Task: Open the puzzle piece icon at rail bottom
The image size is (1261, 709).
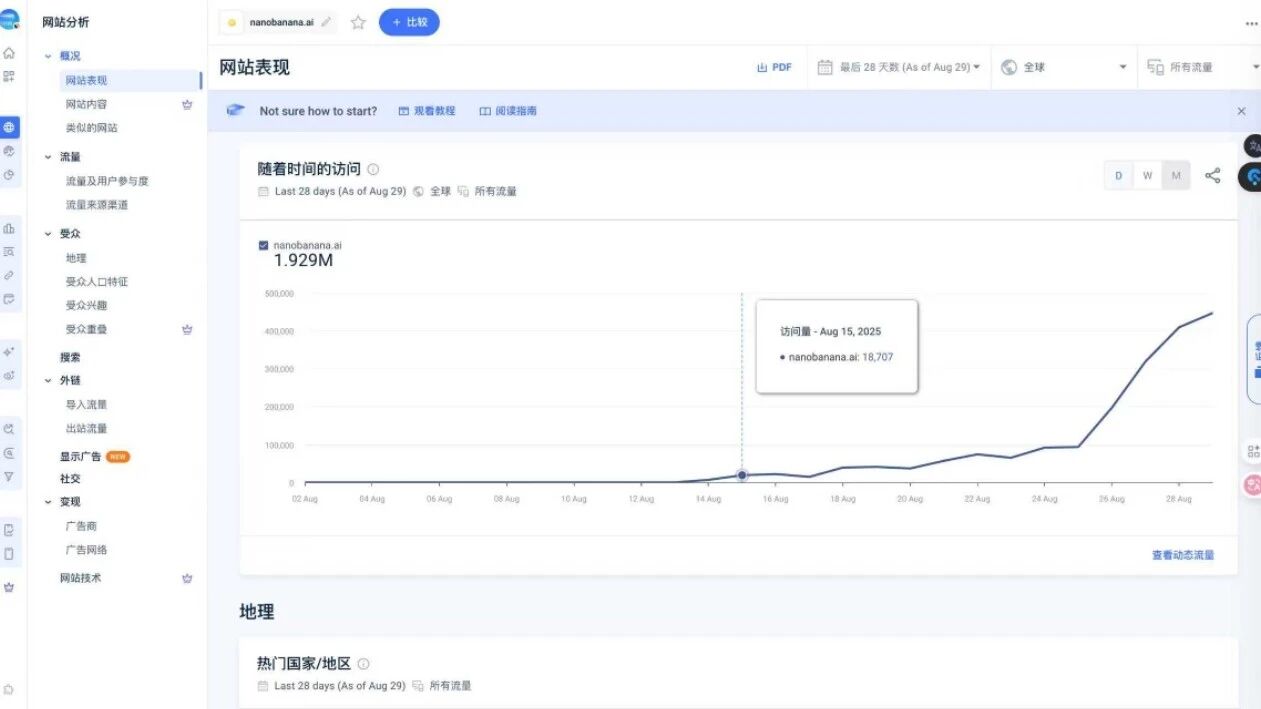Action: 9,689
